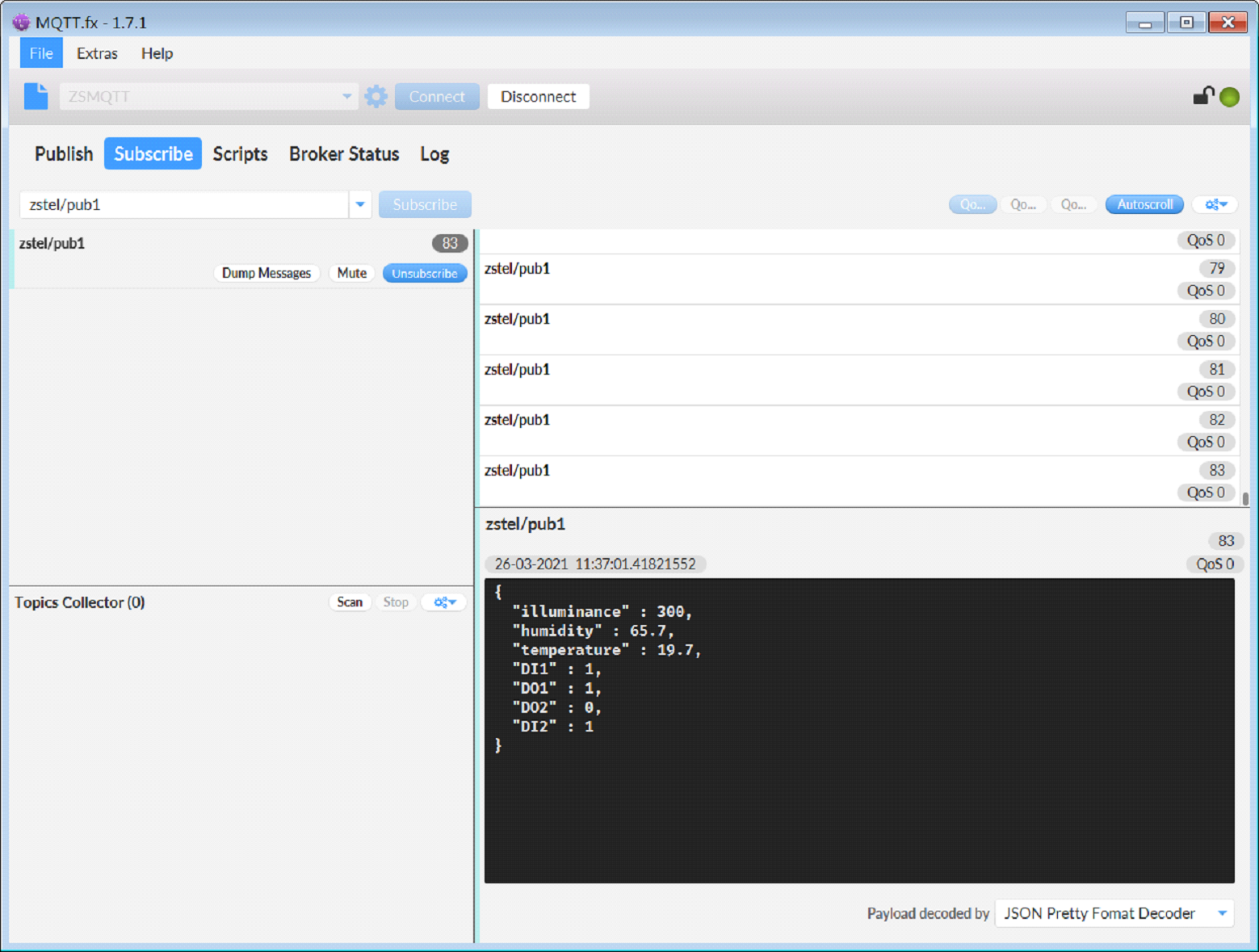Click the green connection status indicator
Screen dimensions: 1259x952
pos(1229,97)
